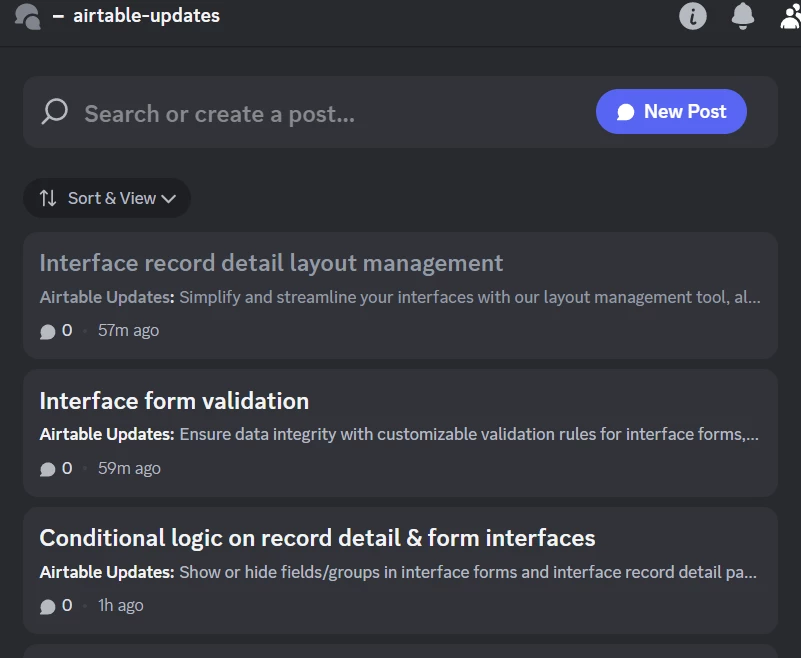The width and height of the screenshot is (801, 658).
Task: Click comment bubble icon on form validation post
Action: pos(48,469)
